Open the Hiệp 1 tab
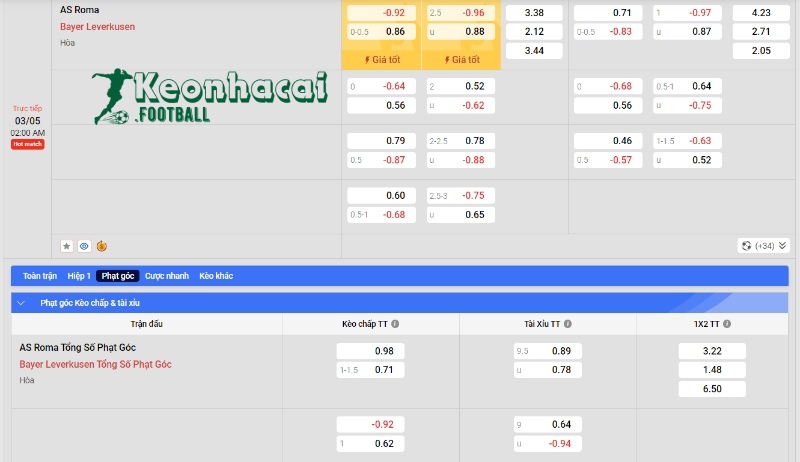 [79, 275]
